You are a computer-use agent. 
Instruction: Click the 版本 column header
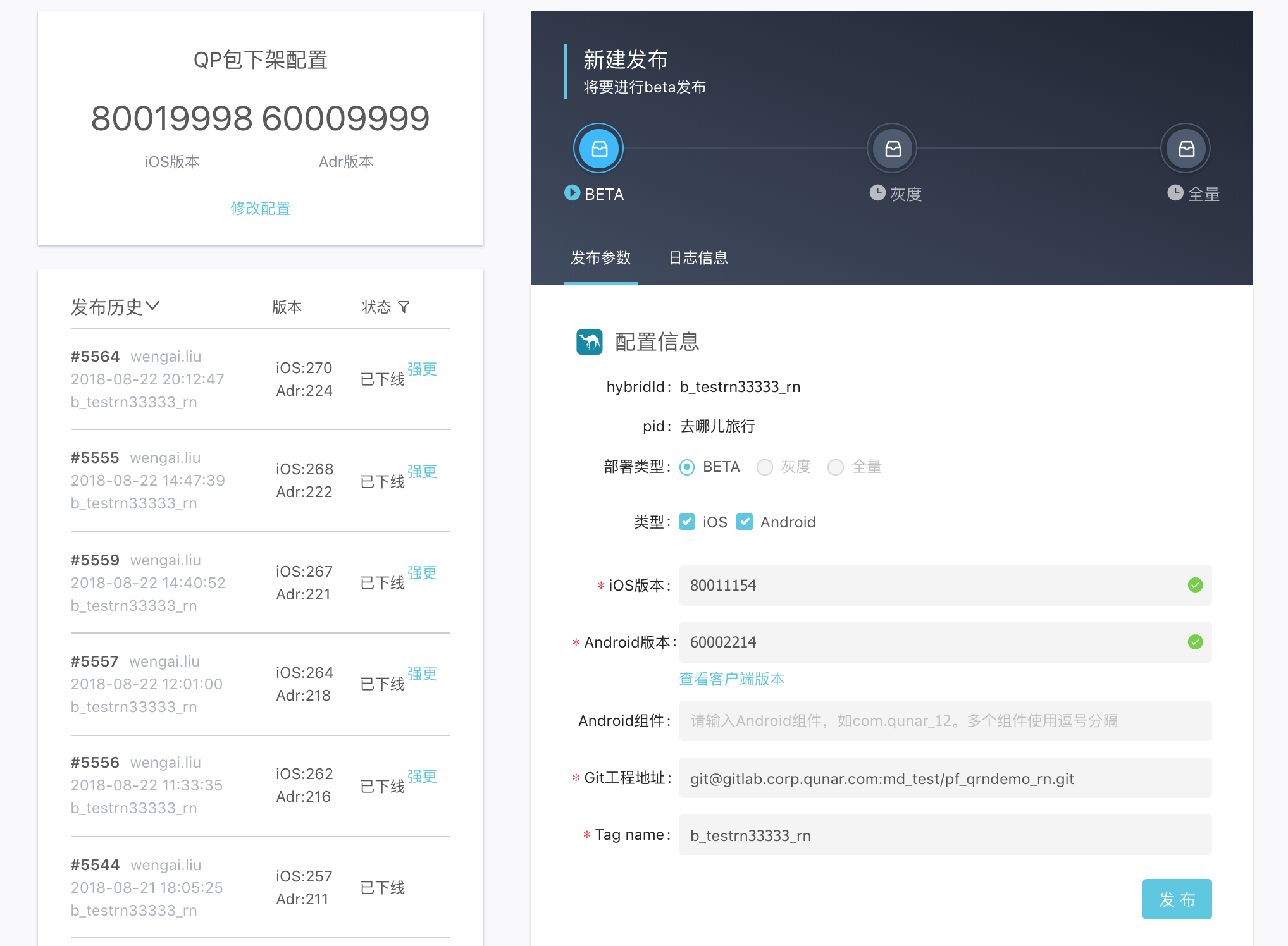(x=287, y=307)
